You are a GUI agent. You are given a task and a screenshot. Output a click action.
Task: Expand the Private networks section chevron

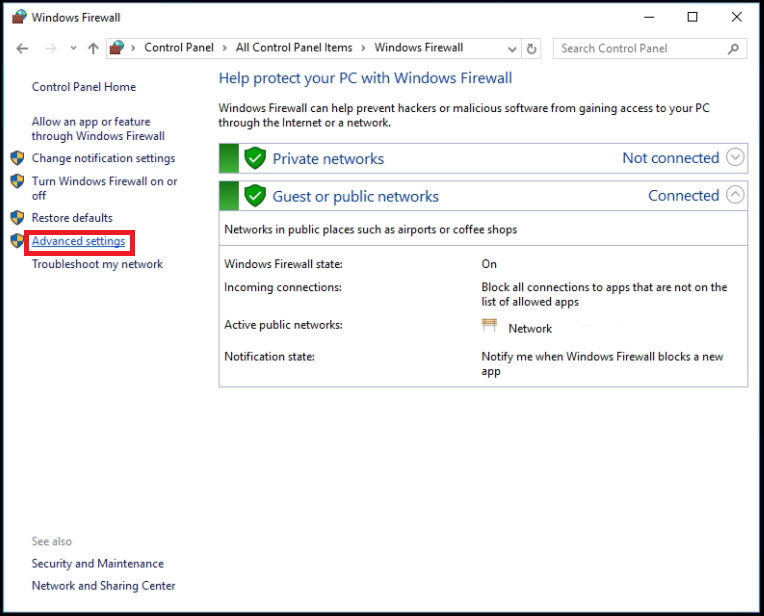tap(736, 157)
